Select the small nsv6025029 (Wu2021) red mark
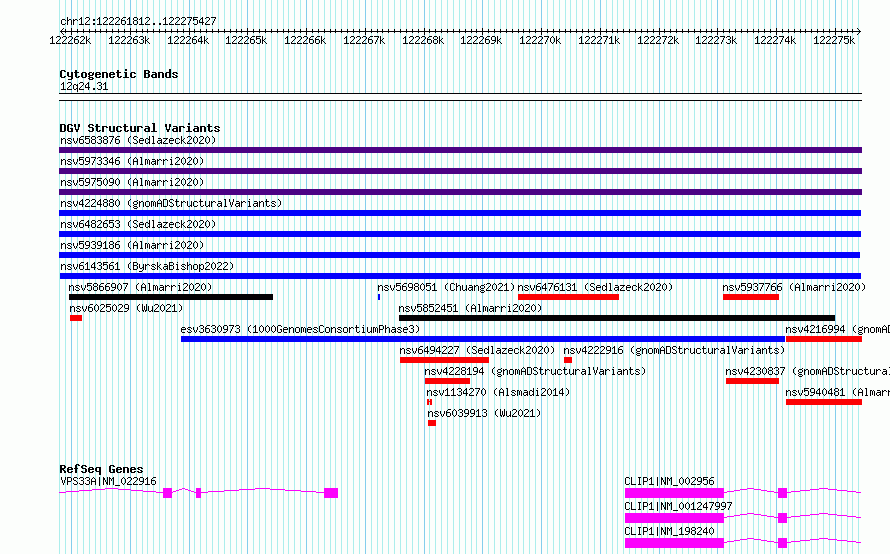Image resolution: width=890 pixels, height=554 pixels. pyautogui.click(x=76, y=318)
